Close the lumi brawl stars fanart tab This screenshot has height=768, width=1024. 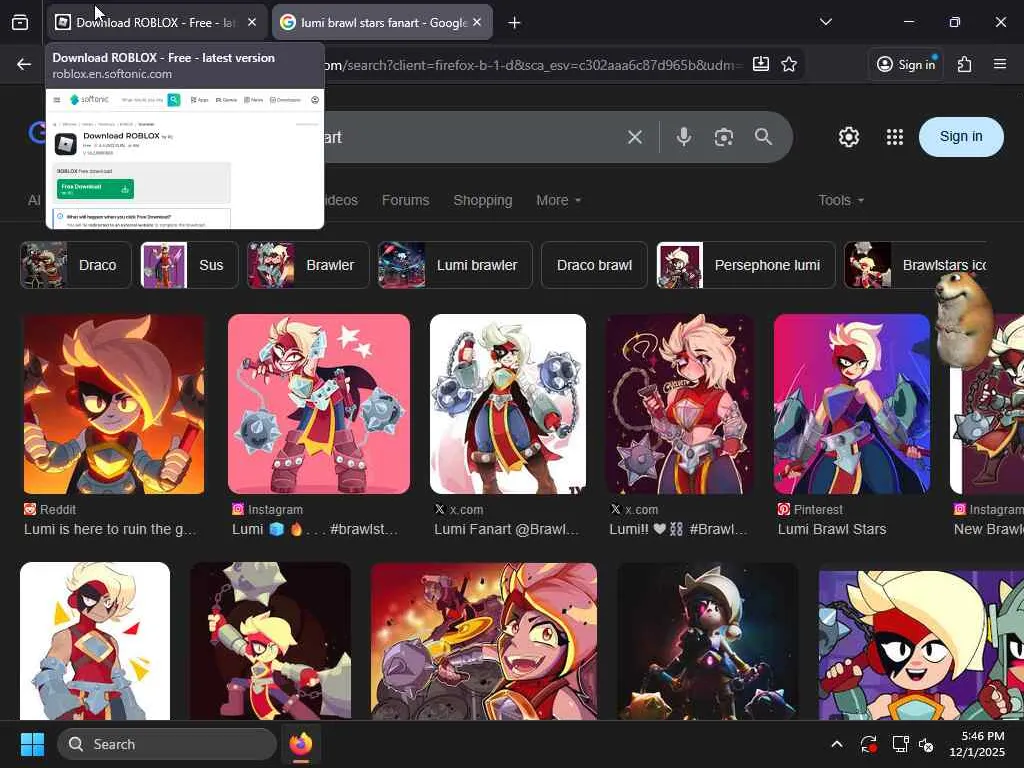coord(477,23)
